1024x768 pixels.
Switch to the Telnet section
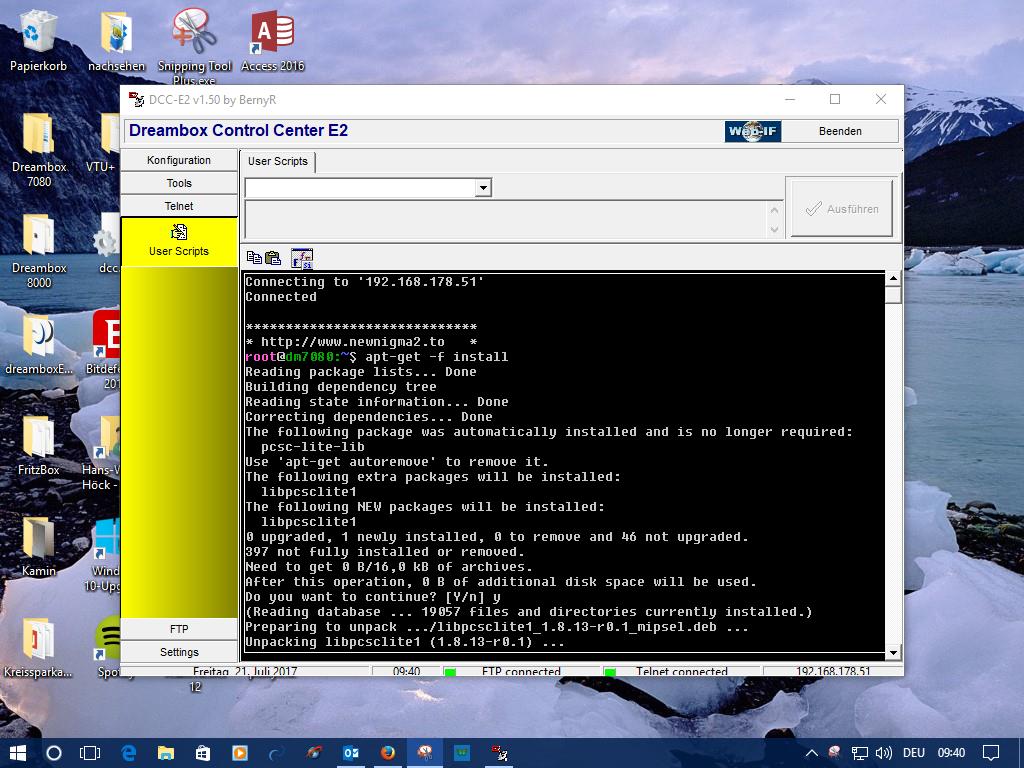click(179, 206)
